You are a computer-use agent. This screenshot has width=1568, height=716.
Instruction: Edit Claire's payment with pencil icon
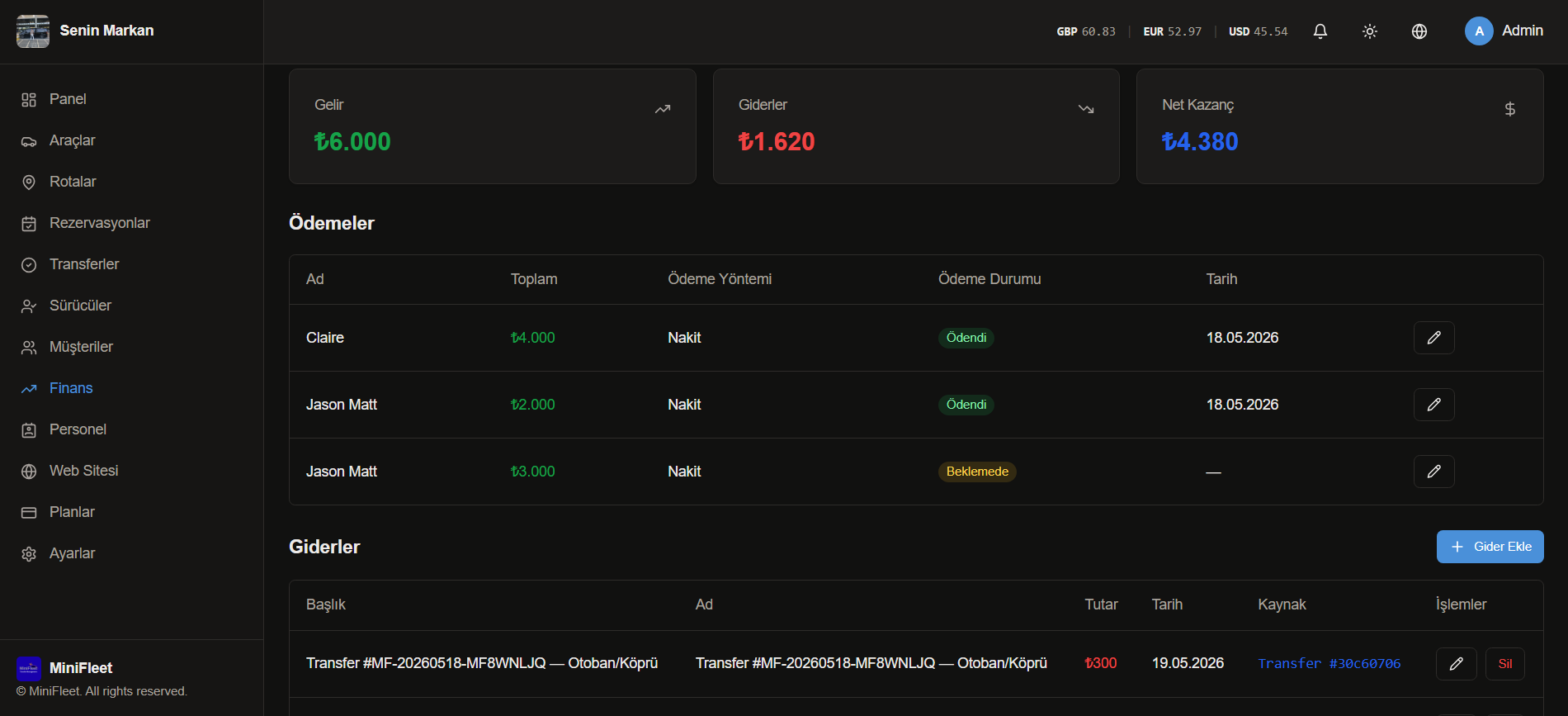click(x=1434, y=338)
